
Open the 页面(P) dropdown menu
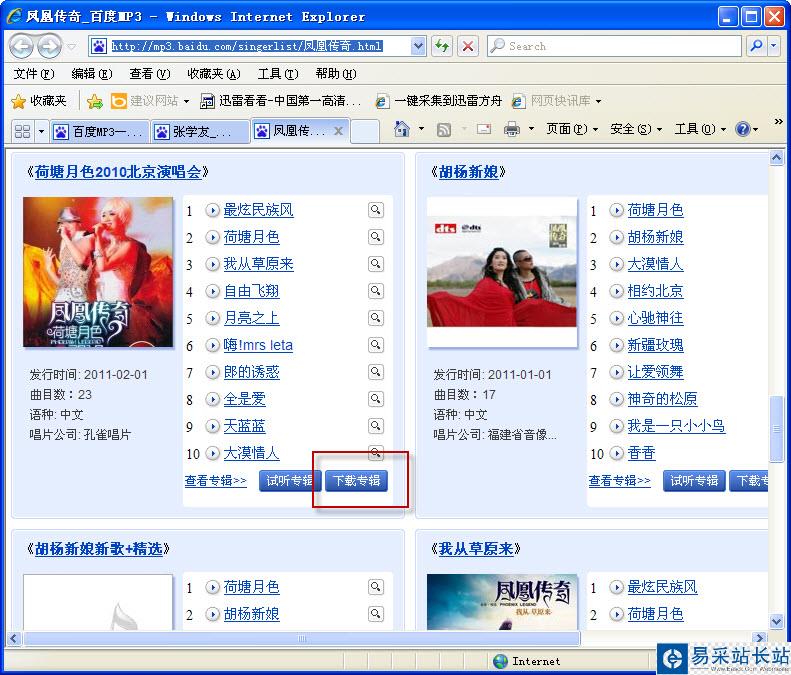[x=572, y=130]
